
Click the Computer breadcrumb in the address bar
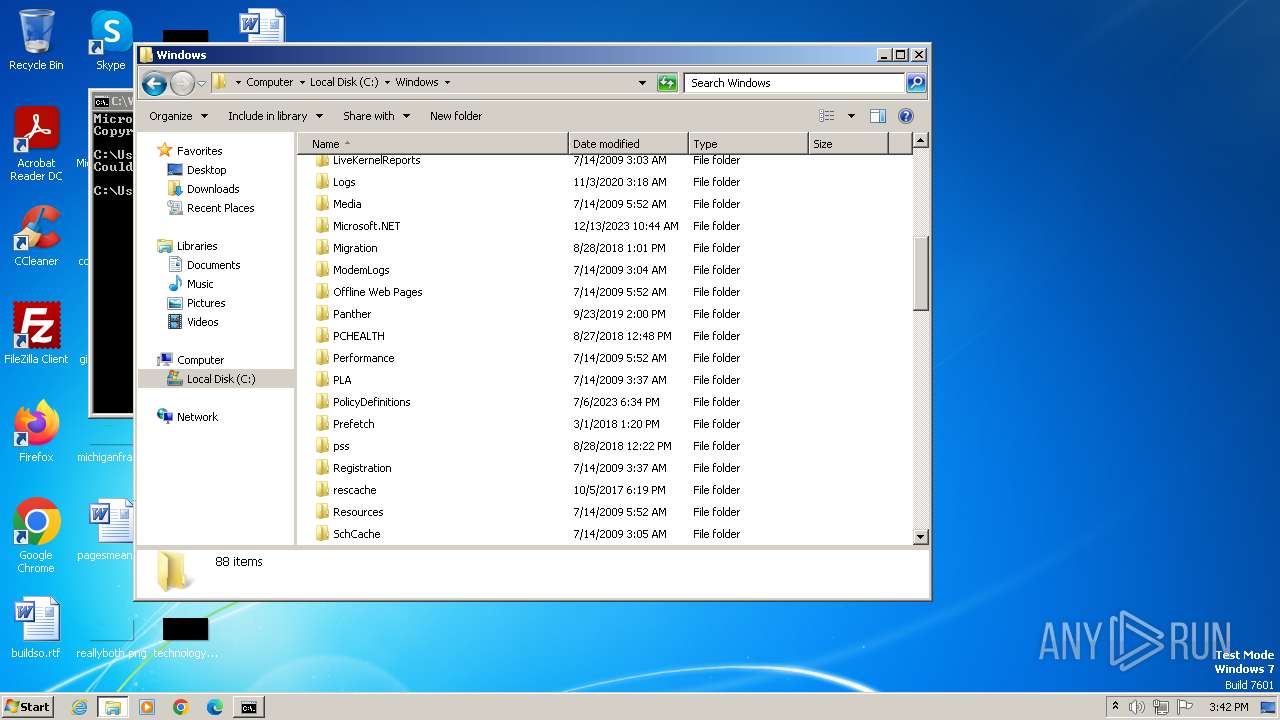pyautogui.click(x=269, y=83)
